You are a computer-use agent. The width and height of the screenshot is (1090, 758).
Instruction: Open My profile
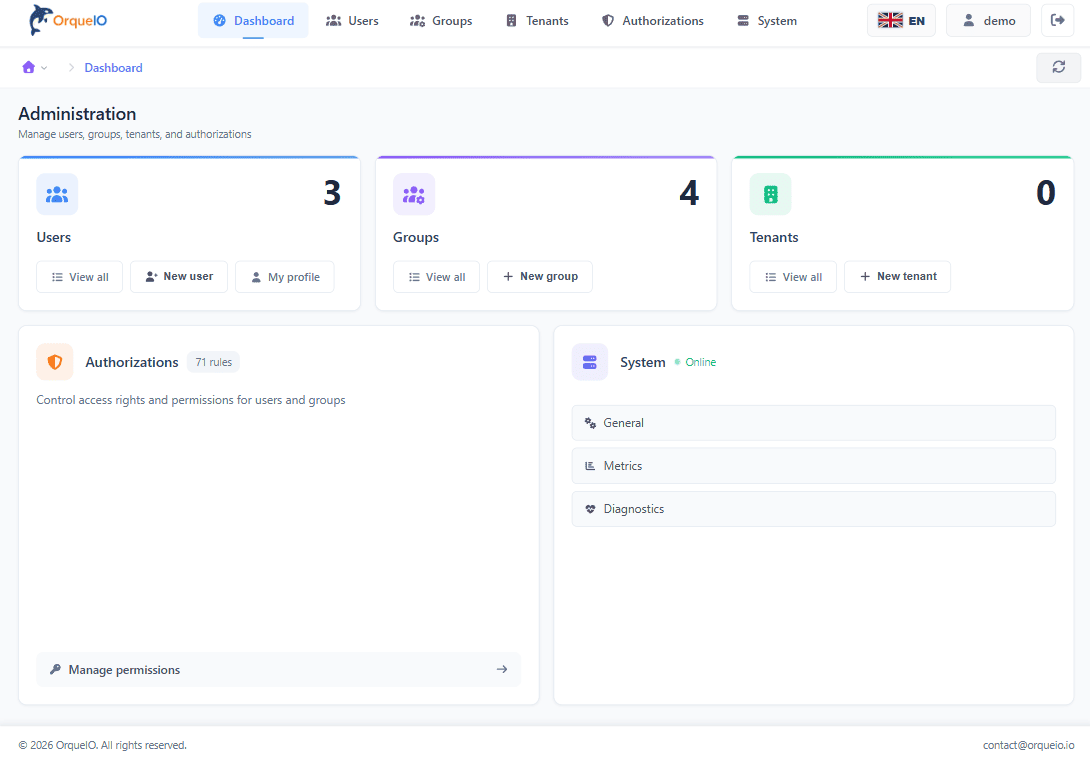point(284,277)
